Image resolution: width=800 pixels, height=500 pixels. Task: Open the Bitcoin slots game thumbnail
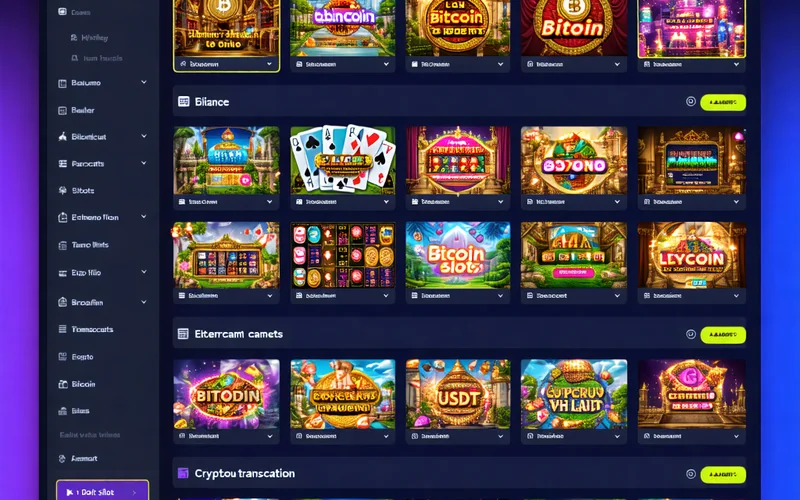(x=458, y=255)
